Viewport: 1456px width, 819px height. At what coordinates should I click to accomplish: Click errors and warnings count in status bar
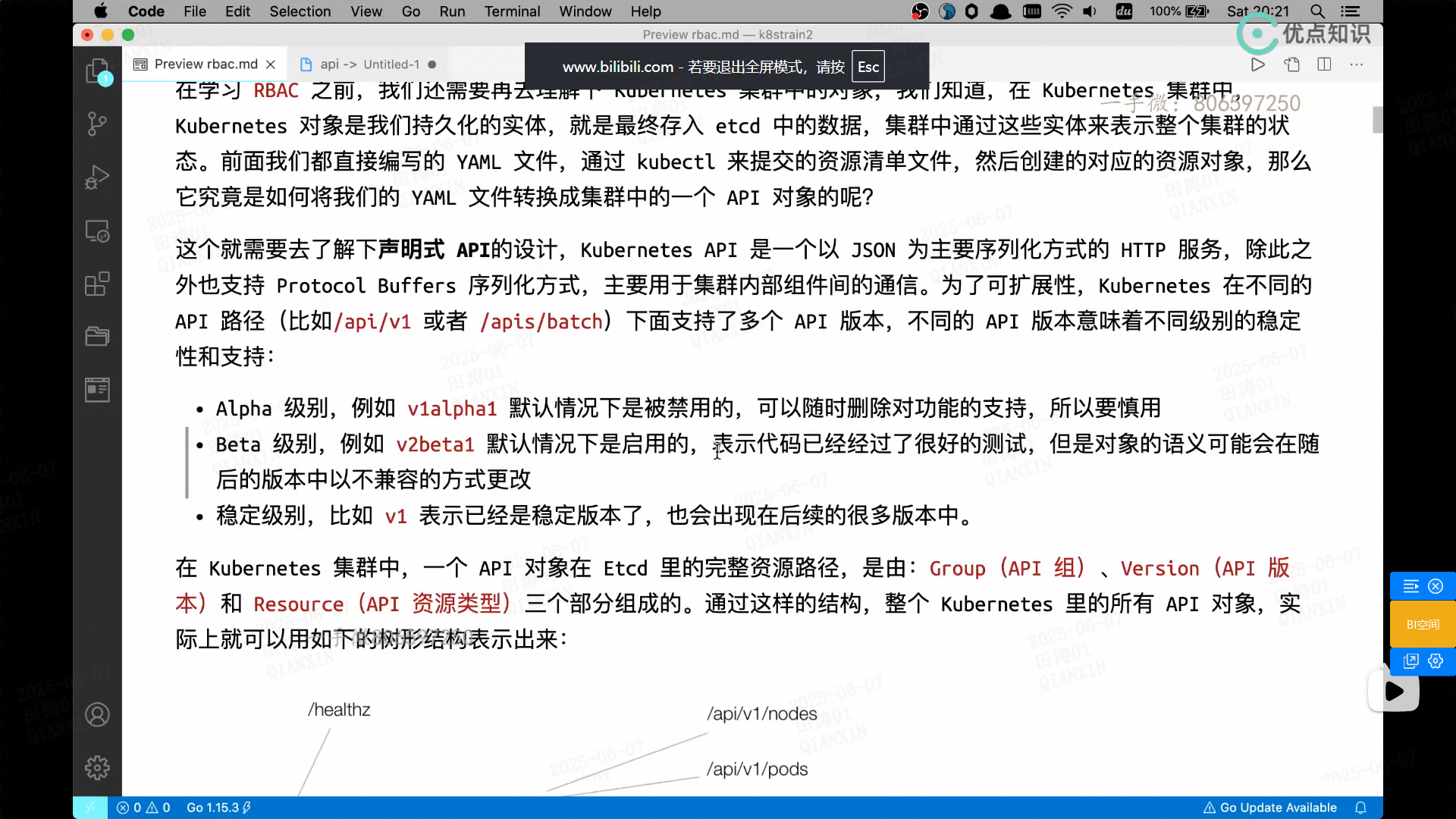(143, 808)
